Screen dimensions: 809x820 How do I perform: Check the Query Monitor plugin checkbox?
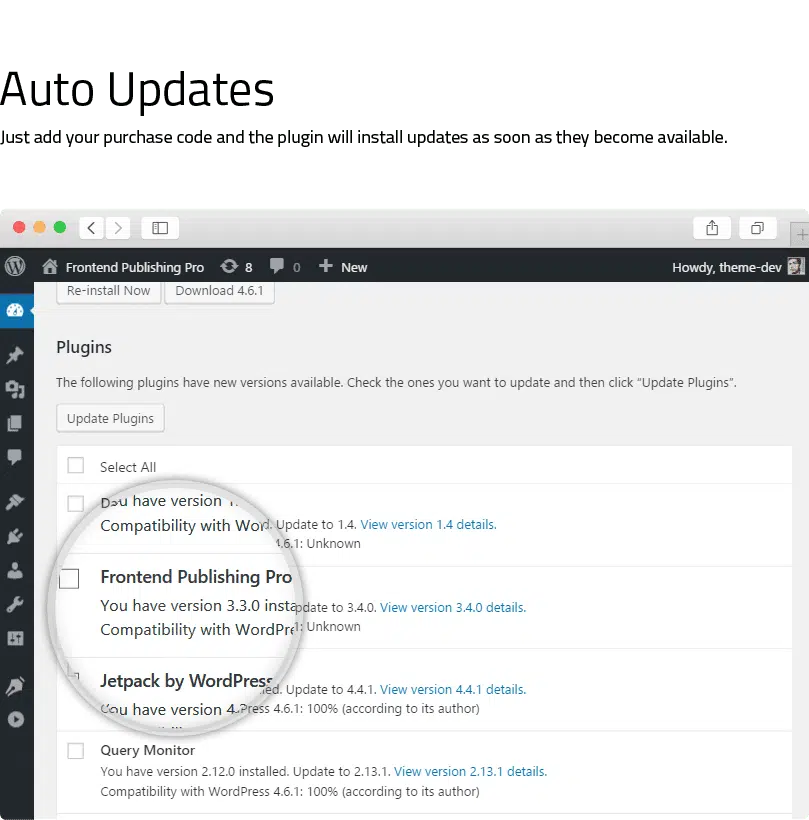tap(76, 750)
